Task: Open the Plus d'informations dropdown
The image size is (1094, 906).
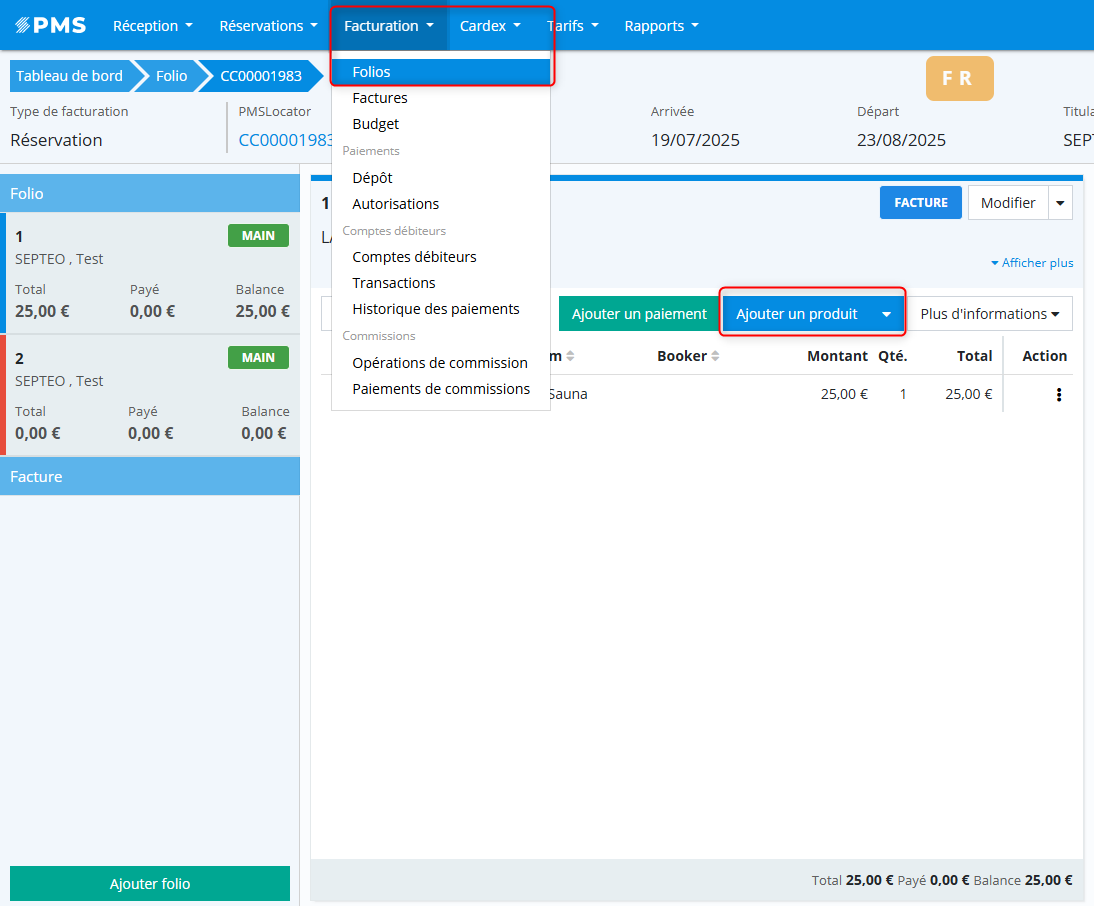Action: click(x=988, y=314)
